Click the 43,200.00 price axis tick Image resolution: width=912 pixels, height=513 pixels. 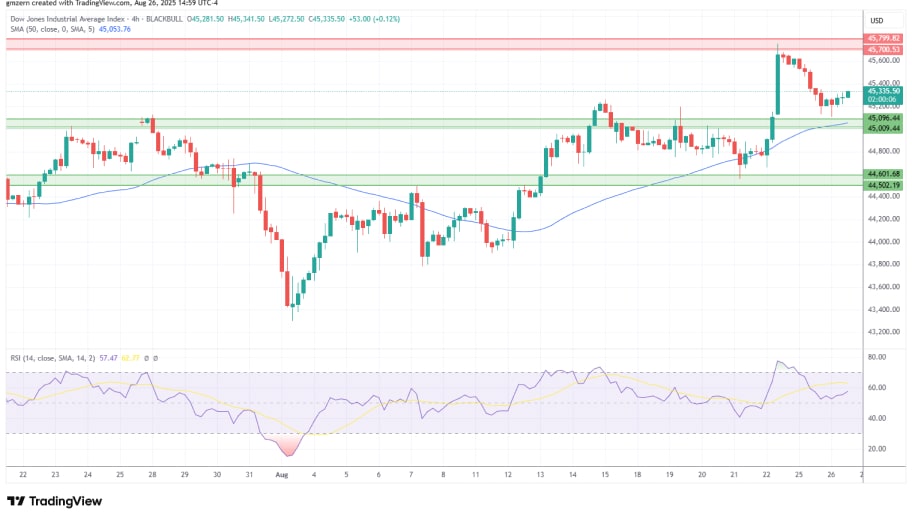pyautogui.click(x=884, y=332)
